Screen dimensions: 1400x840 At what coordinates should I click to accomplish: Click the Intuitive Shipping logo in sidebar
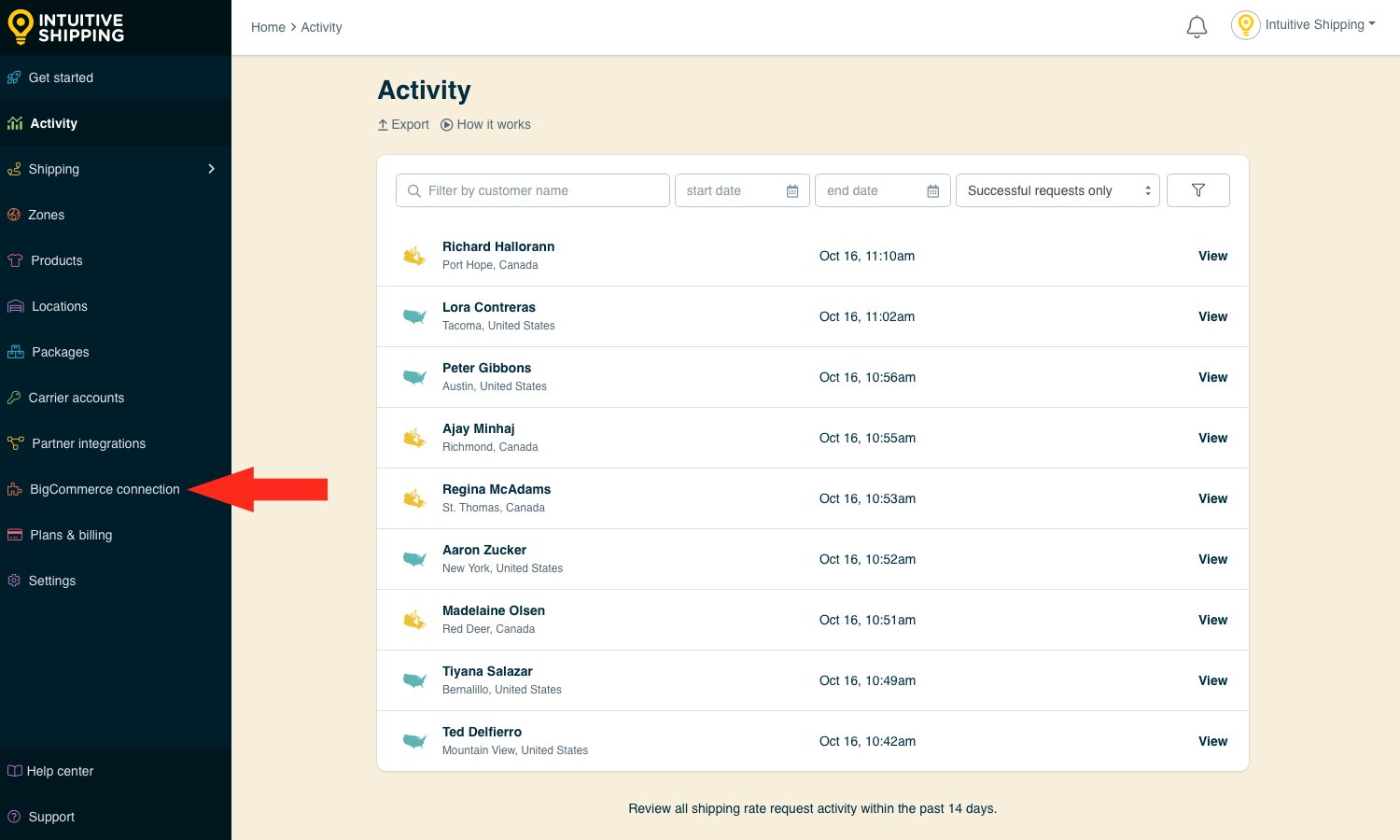tap(66, 27)
